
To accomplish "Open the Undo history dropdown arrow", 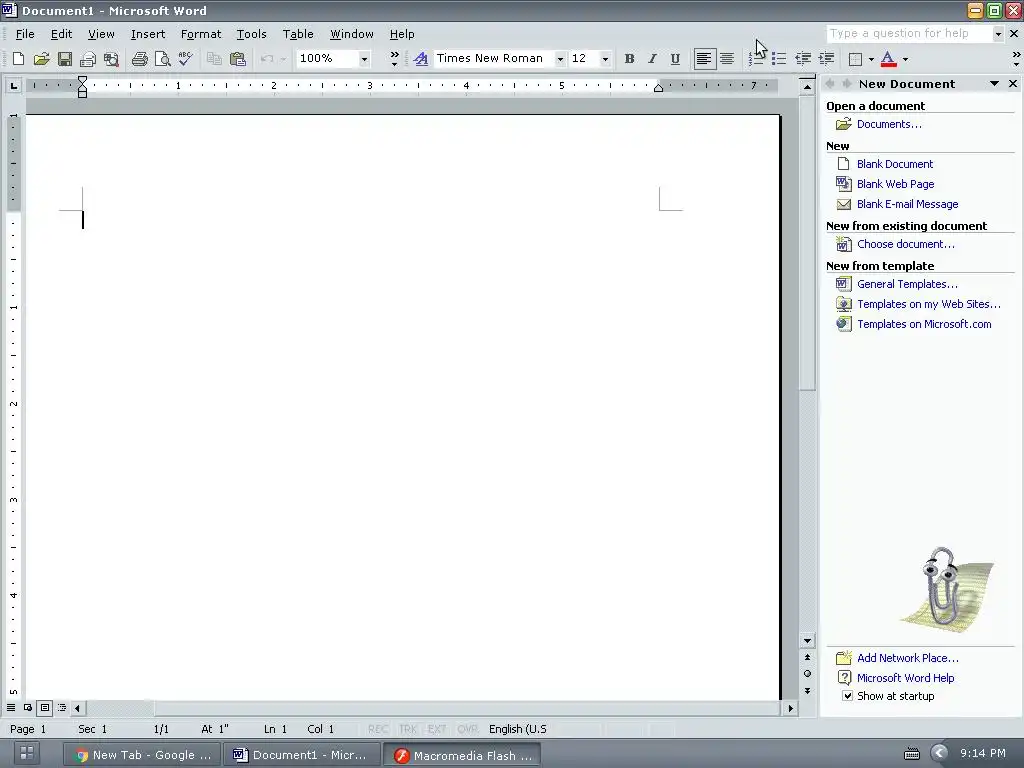I will tap(283, 59).
